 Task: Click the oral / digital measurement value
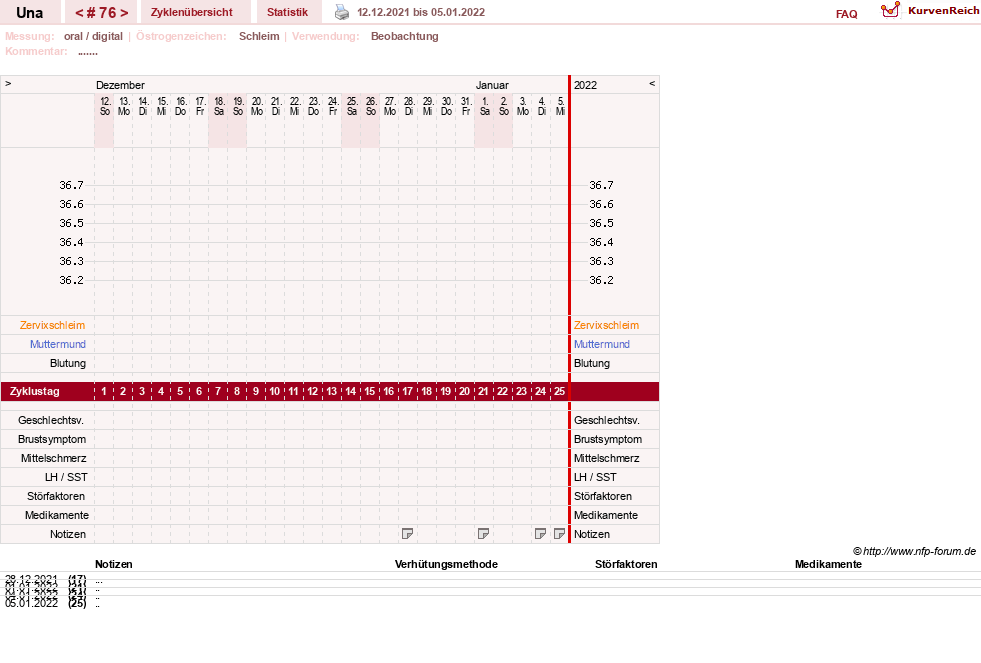93,36
